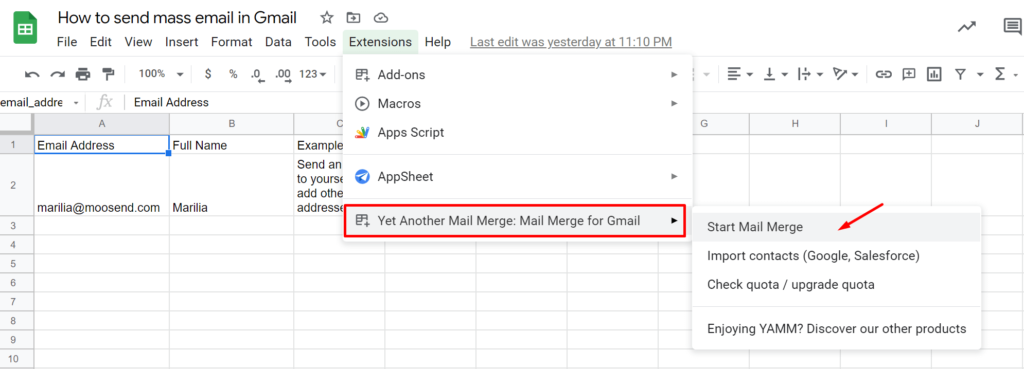Open the Data menu
Screen dimensions: 1024x369
(278, 42)
